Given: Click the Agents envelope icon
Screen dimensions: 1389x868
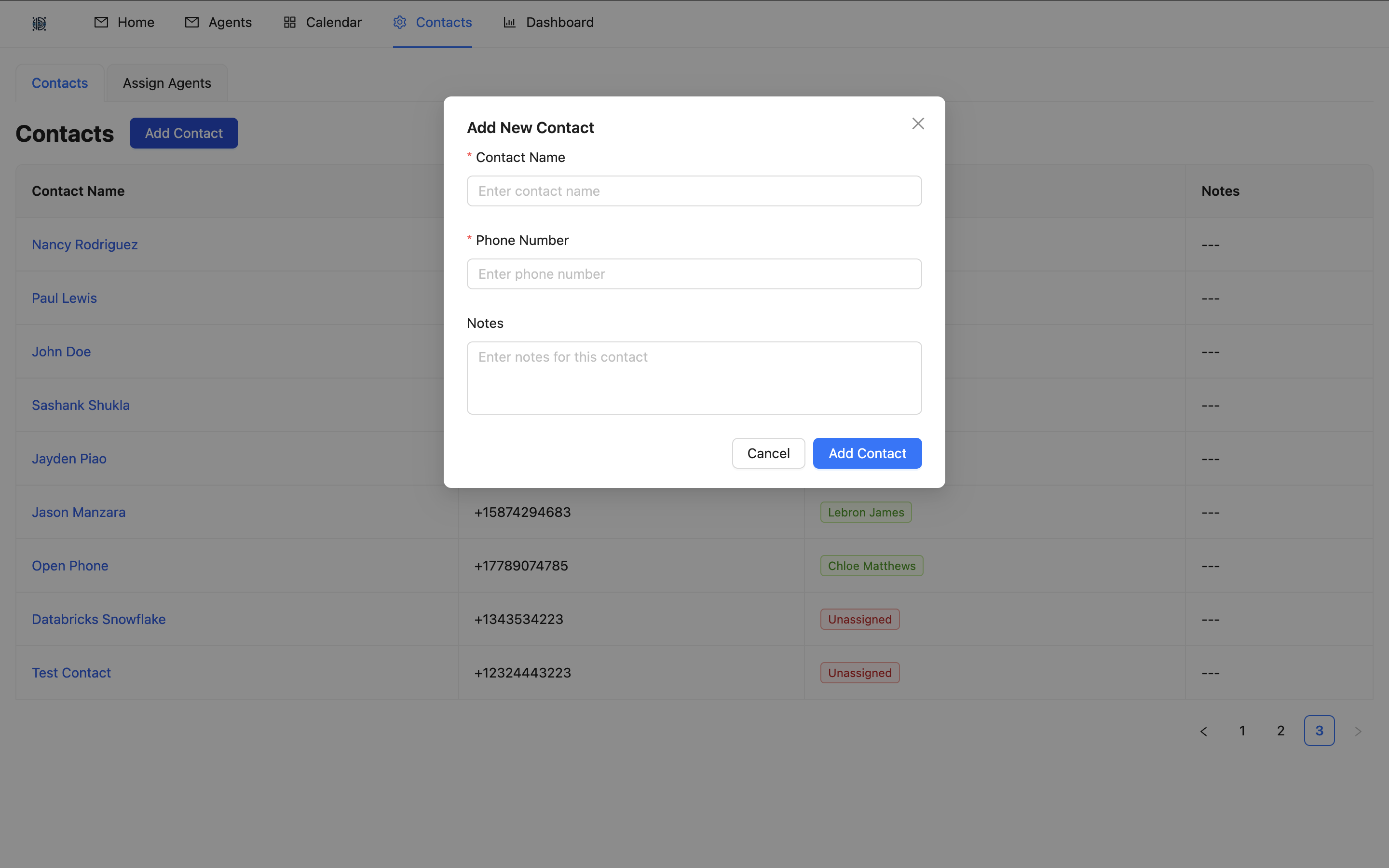Looking at the screenshot, I should (191, 22).
